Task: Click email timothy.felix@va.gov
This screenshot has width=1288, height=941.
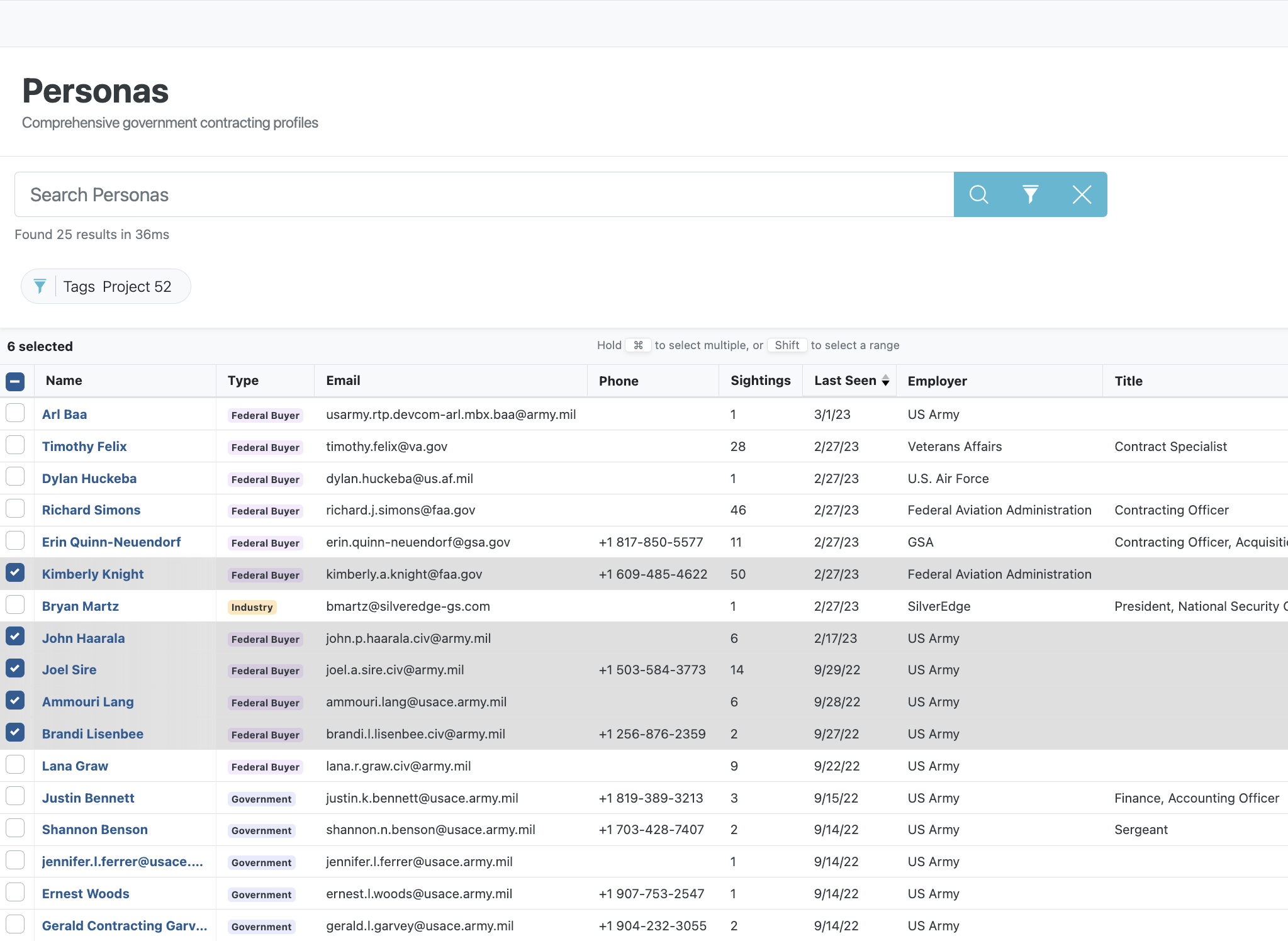Action: (x=386, y=447)
